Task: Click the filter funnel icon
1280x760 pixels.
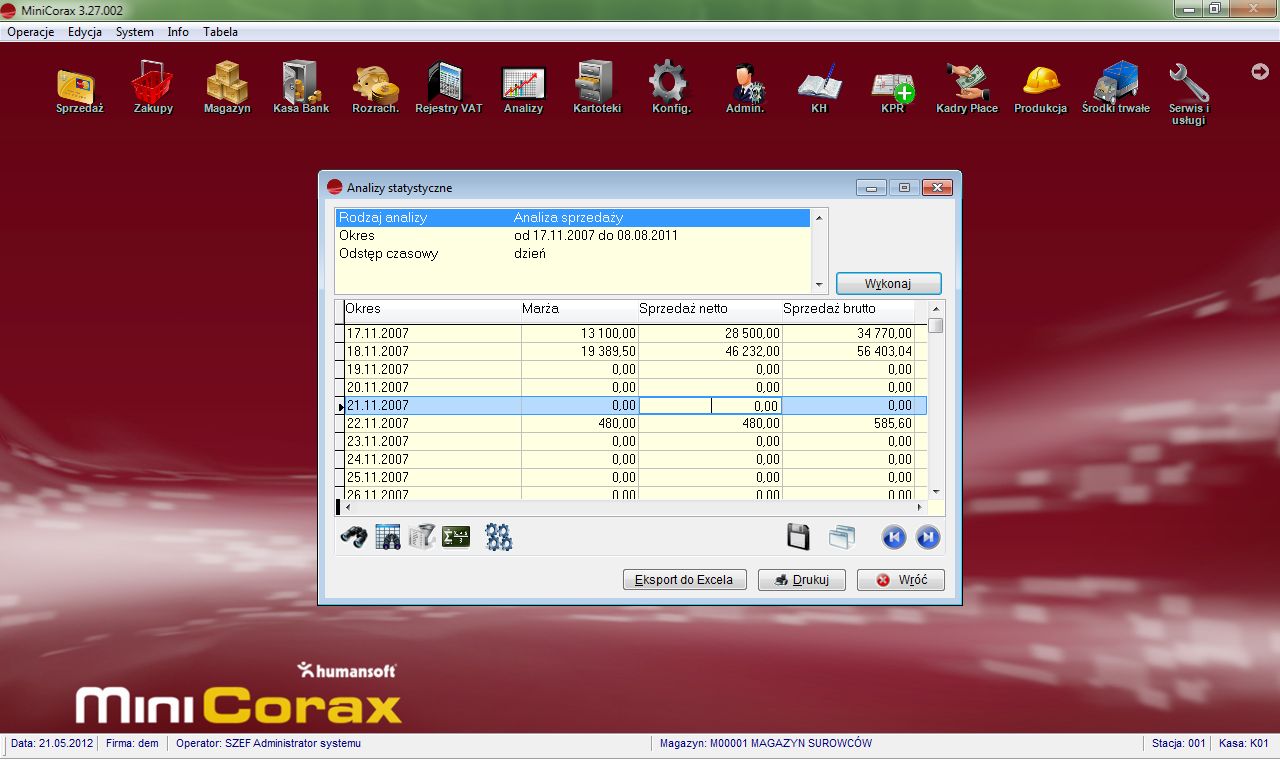Action: pyautogui.click(x=422, y=537)
